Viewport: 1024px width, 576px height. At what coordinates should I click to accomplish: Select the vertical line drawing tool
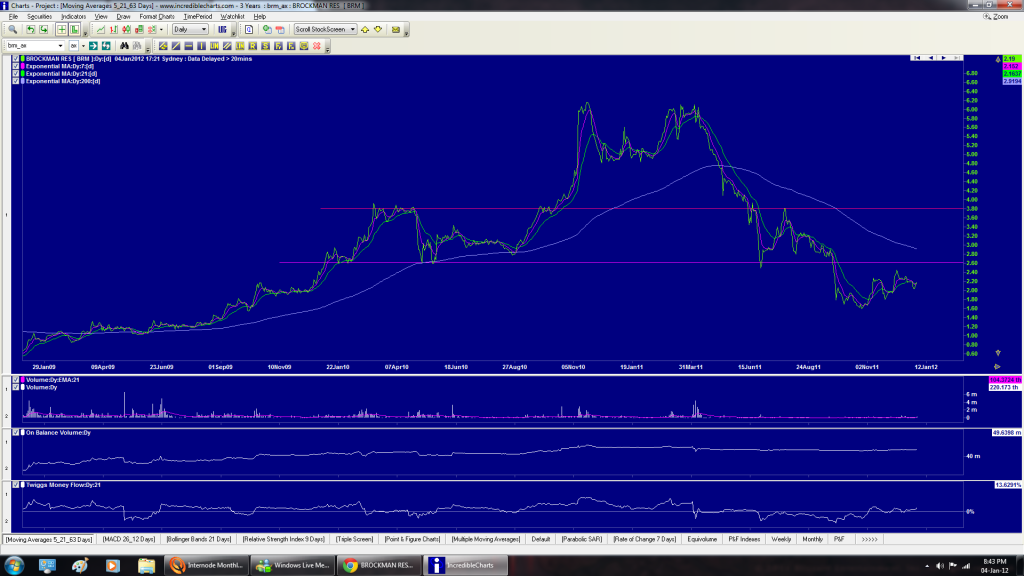point(201,46)
